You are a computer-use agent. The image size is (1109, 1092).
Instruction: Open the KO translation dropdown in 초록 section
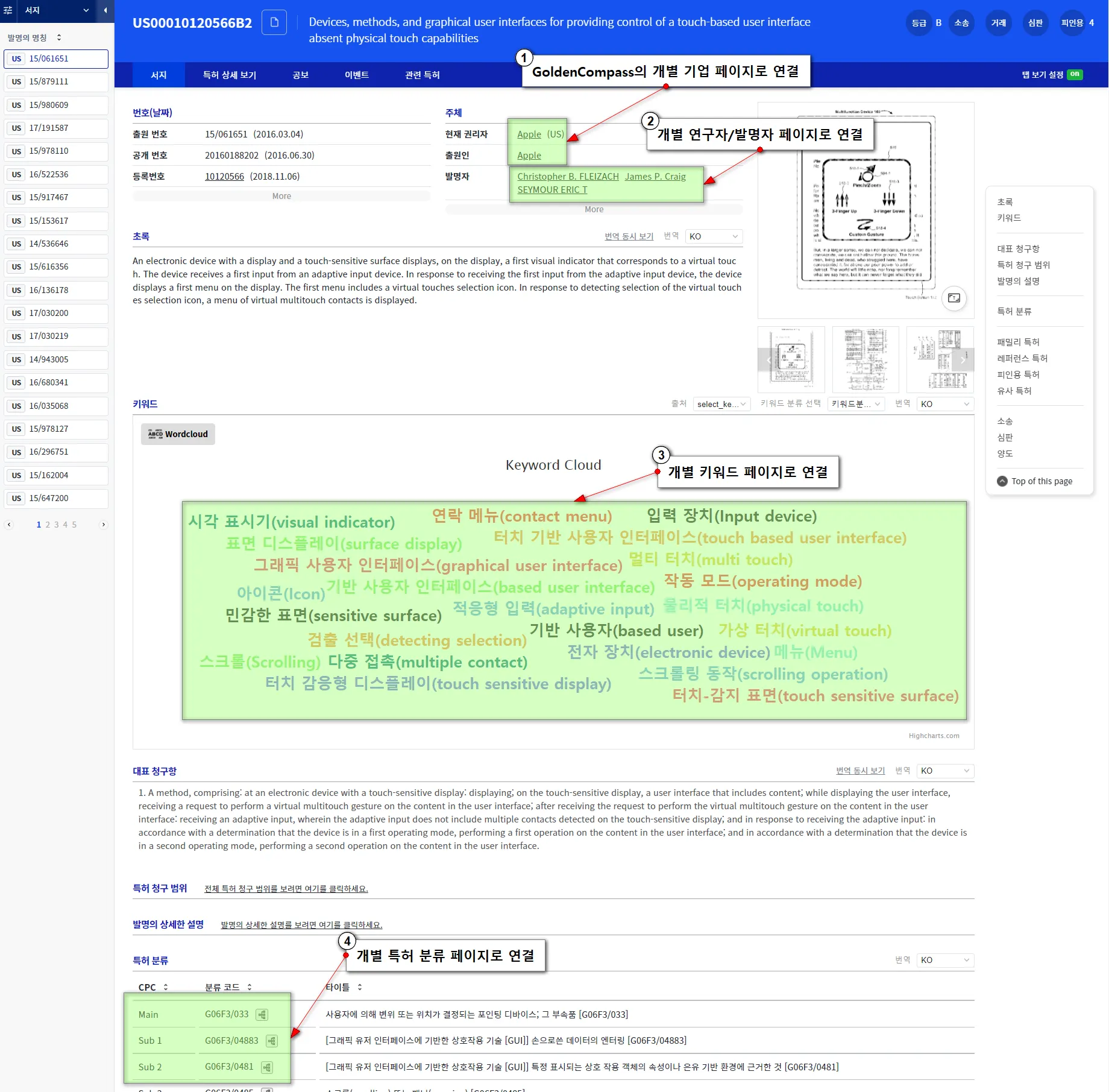[x=714, y=236]
